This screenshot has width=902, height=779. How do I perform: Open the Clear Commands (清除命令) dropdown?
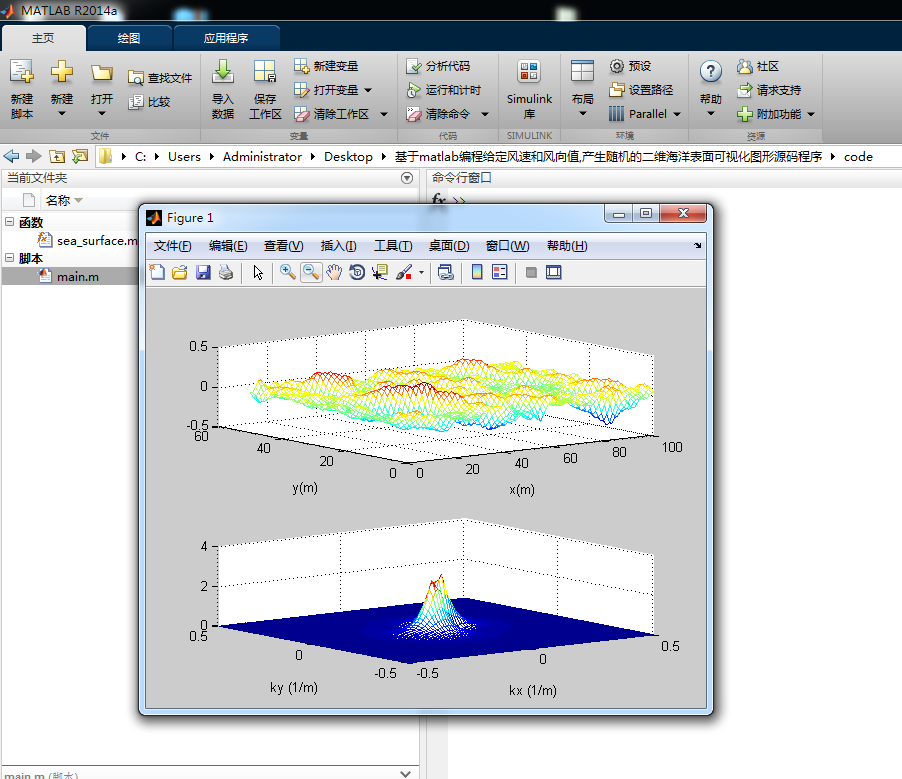485,114
